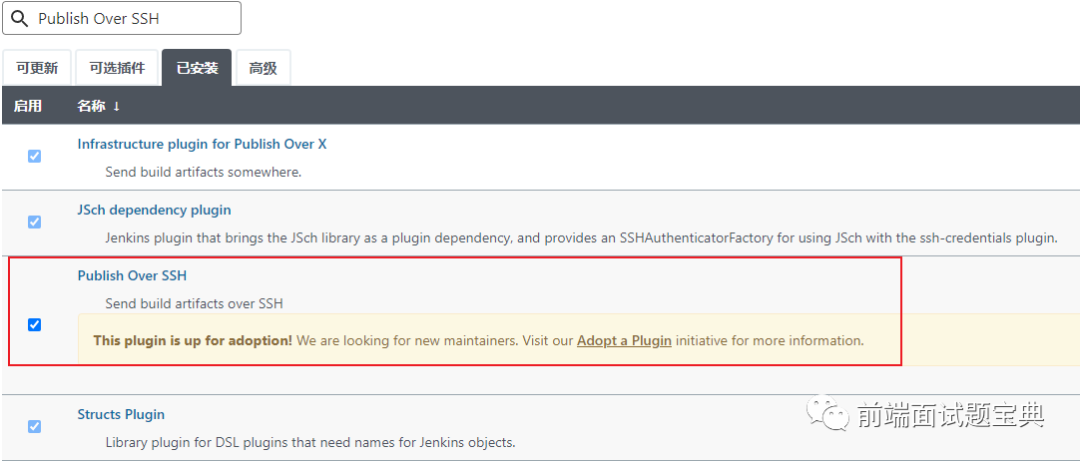The image size is (1080, 463).
Task: Toggle the JSch dependency plugin checkbox
Action: [34, 222]
